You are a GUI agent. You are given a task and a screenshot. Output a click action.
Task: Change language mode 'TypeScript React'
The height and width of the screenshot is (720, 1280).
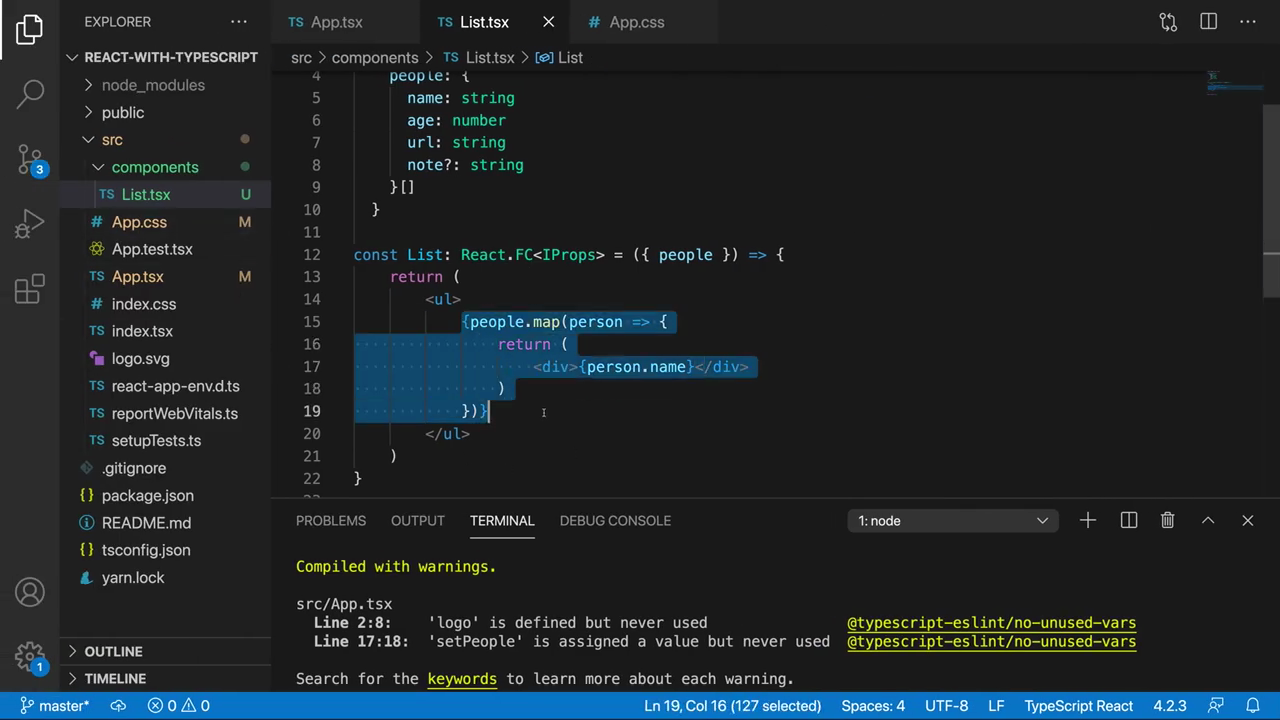coord(1078,706)
